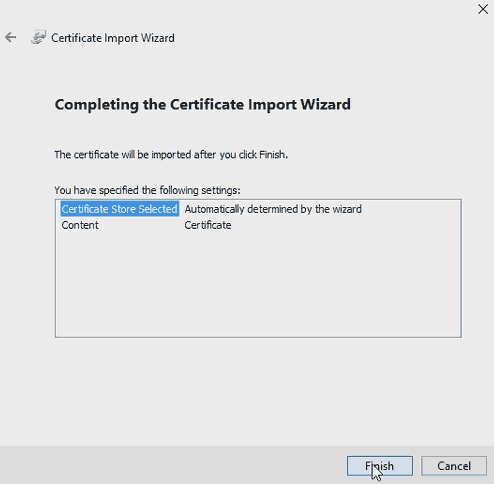Cancel the certificate import
Image resolution: width=494 pixels, height=484 pixels.
(454, 466)
